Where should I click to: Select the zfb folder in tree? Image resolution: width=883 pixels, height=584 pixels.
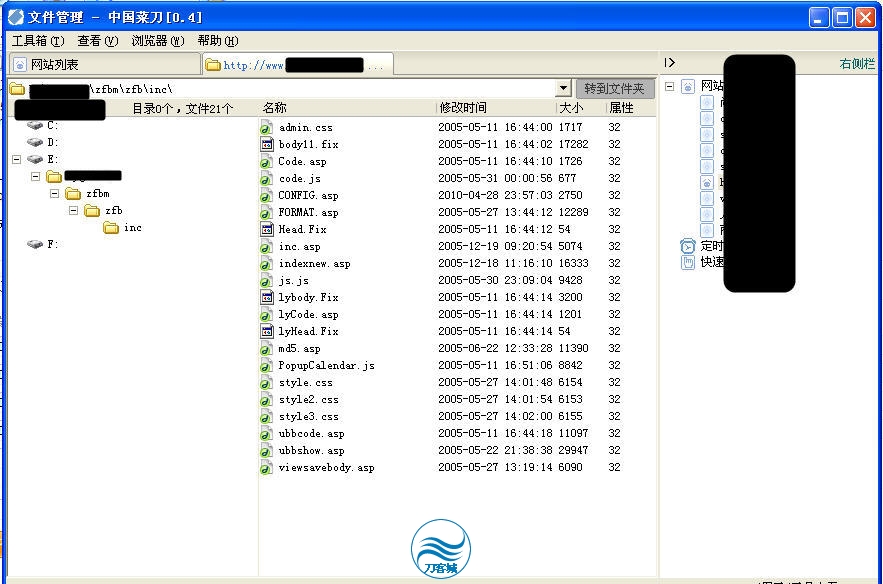pyautogui.click(x=114, y=211)
